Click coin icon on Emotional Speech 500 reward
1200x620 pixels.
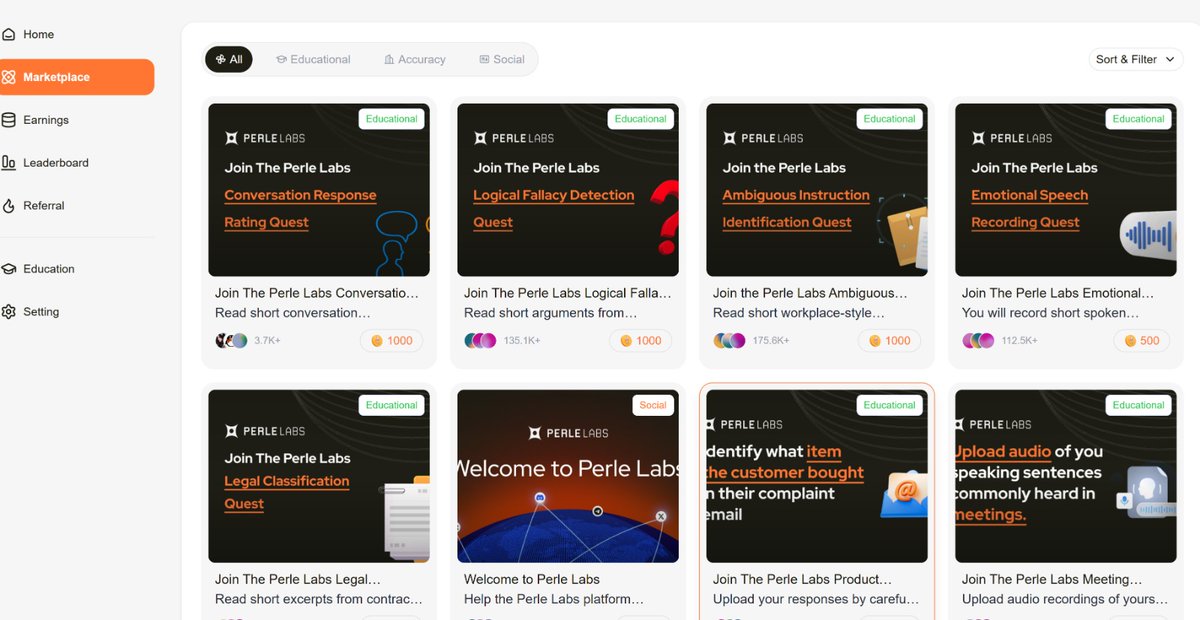(1131, 341)
